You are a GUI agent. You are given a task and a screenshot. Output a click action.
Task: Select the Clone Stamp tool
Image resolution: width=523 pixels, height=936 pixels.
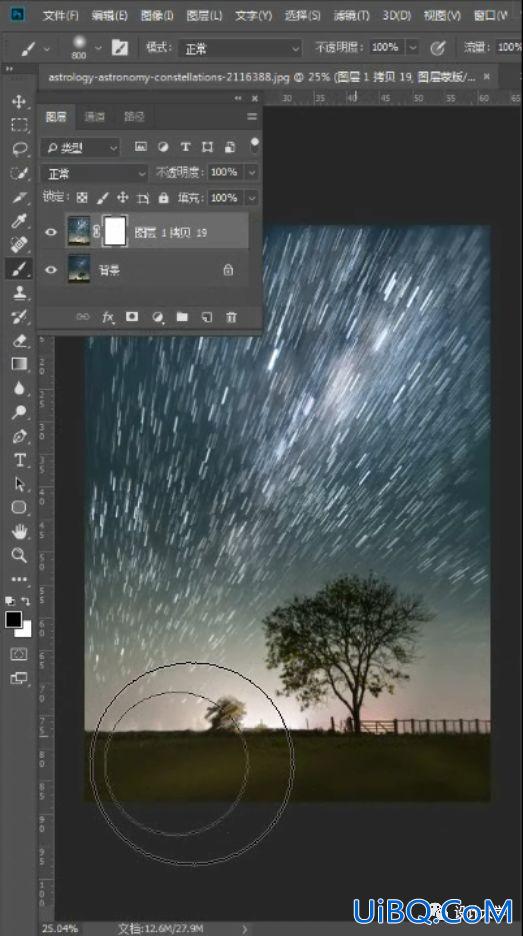[x=19, y=292]
